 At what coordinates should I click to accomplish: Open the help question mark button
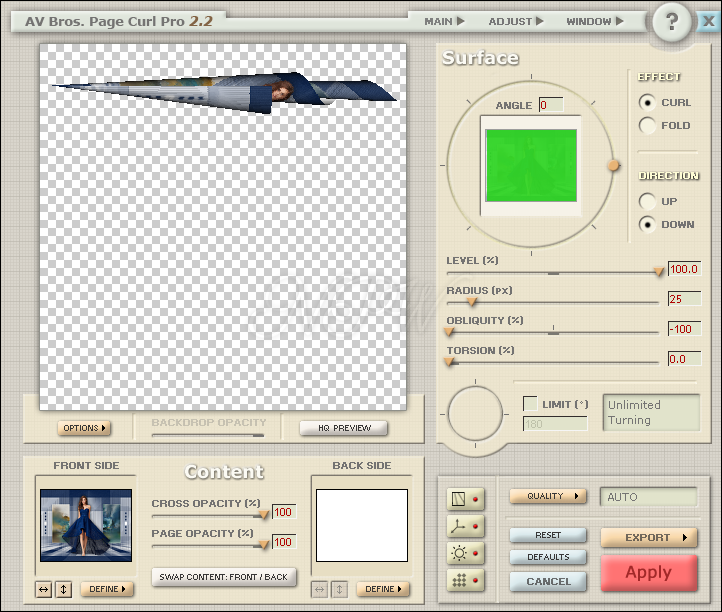click(x=672, y=21)
